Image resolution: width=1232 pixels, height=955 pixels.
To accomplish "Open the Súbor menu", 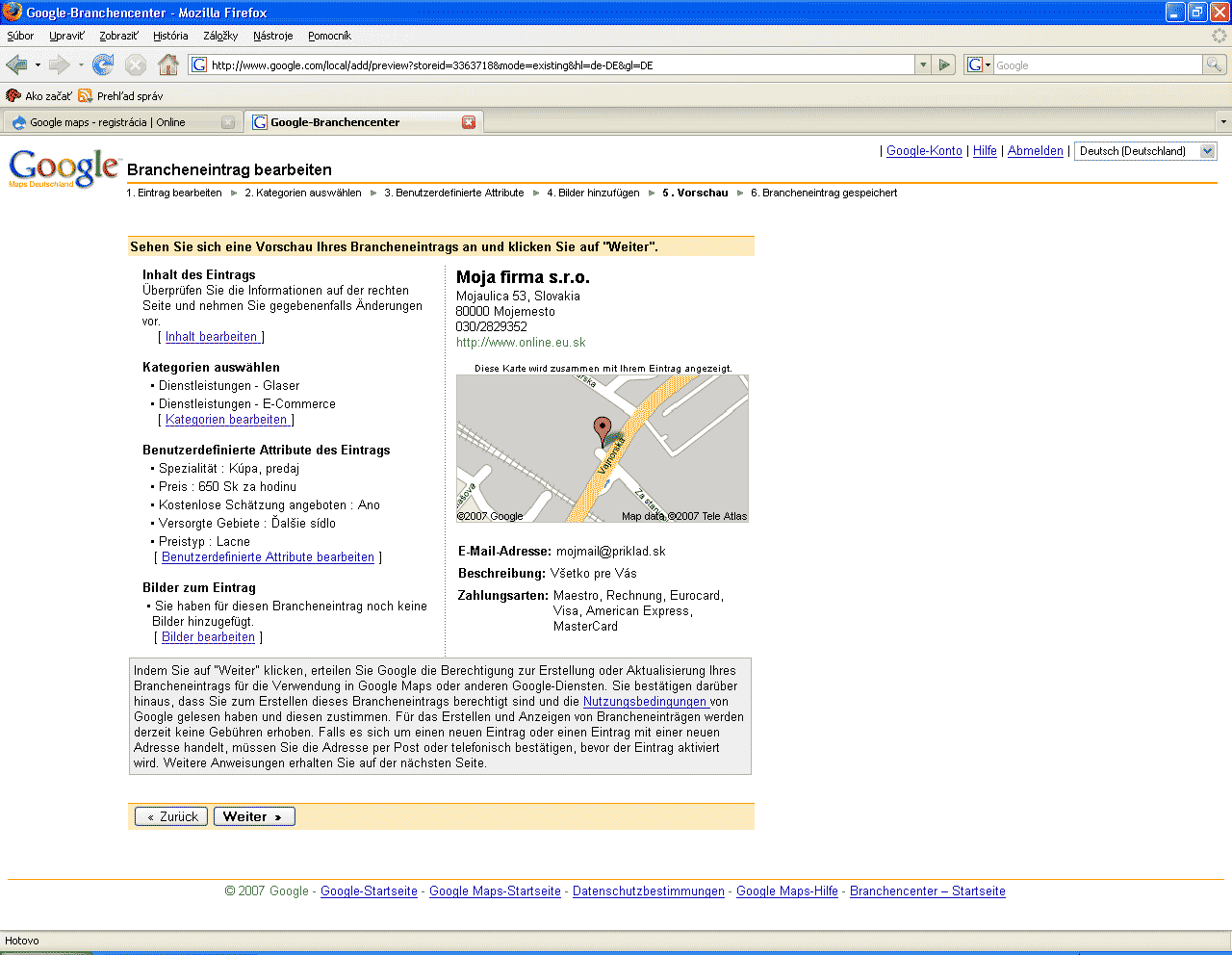I will point(20,36).
